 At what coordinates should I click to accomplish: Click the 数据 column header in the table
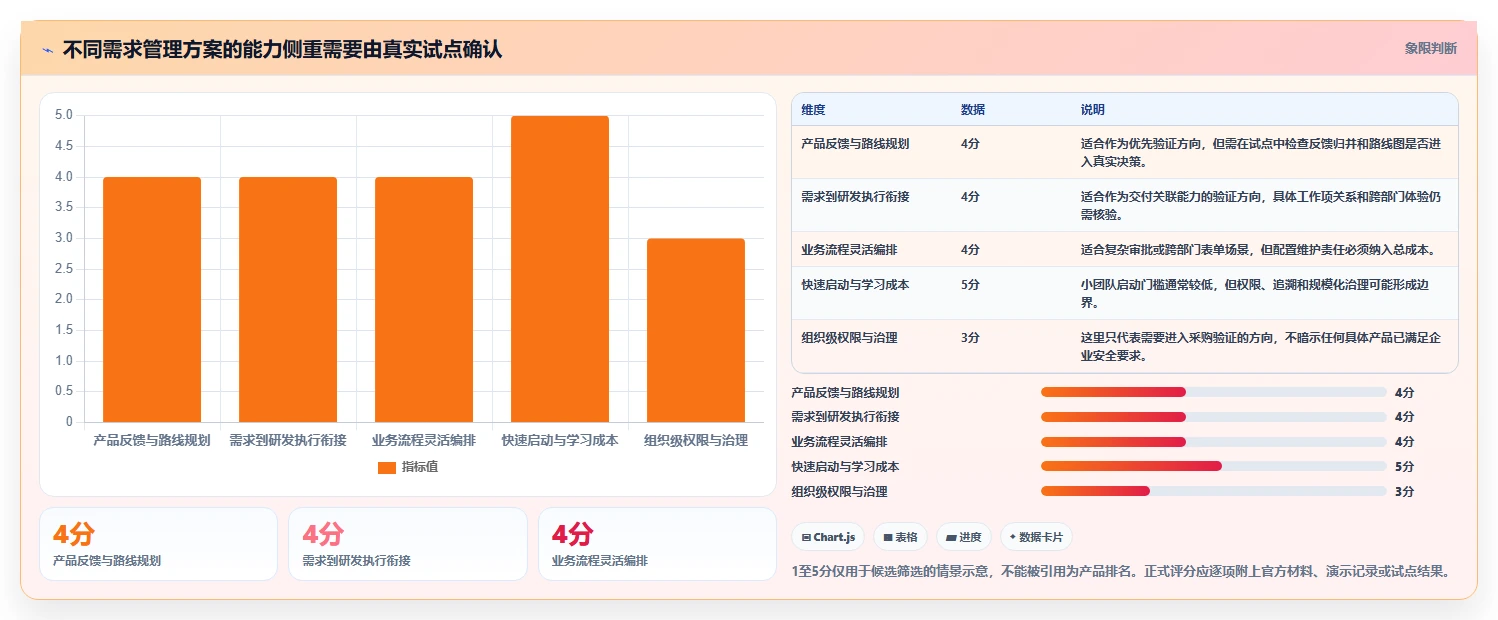pos(973,109)
